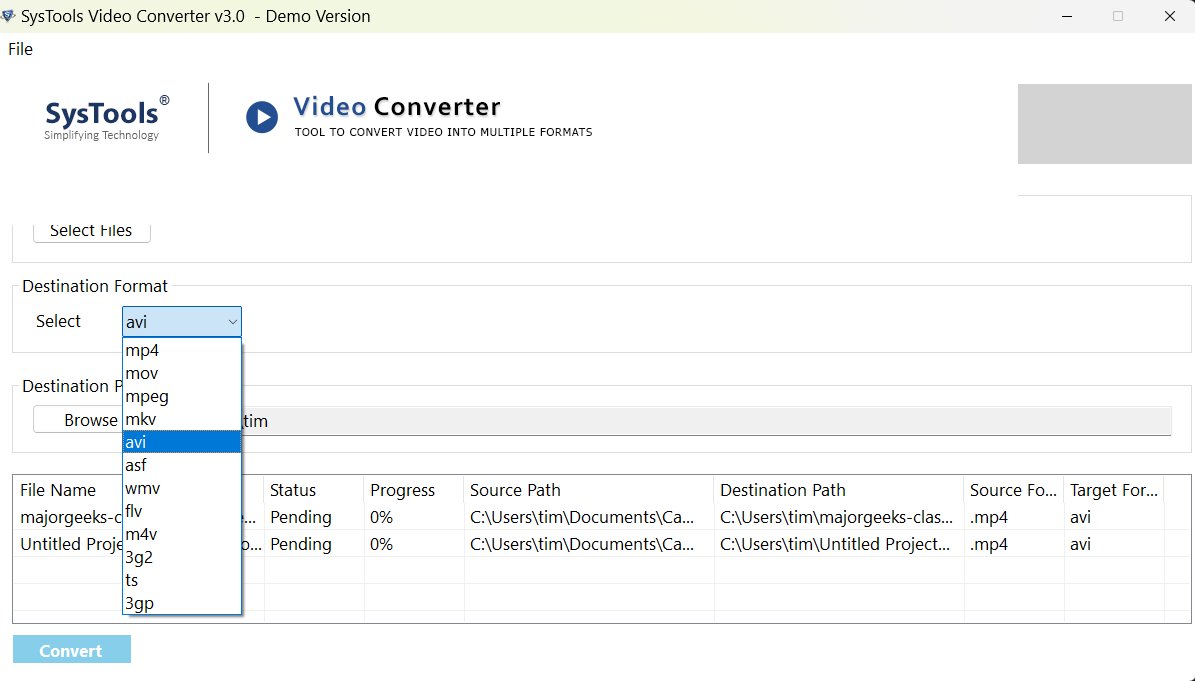Click the Browse button
The height and width of the screenshot is (681, 1195).
tap(78, 420)
